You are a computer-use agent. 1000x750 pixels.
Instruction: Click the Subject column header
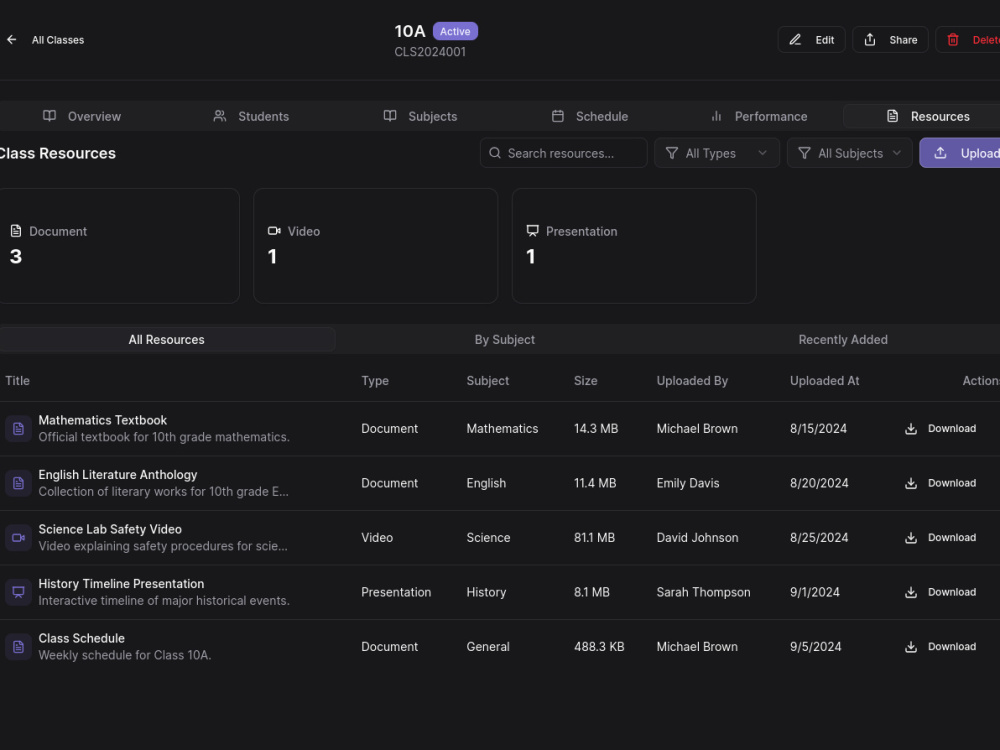point(488,381)
